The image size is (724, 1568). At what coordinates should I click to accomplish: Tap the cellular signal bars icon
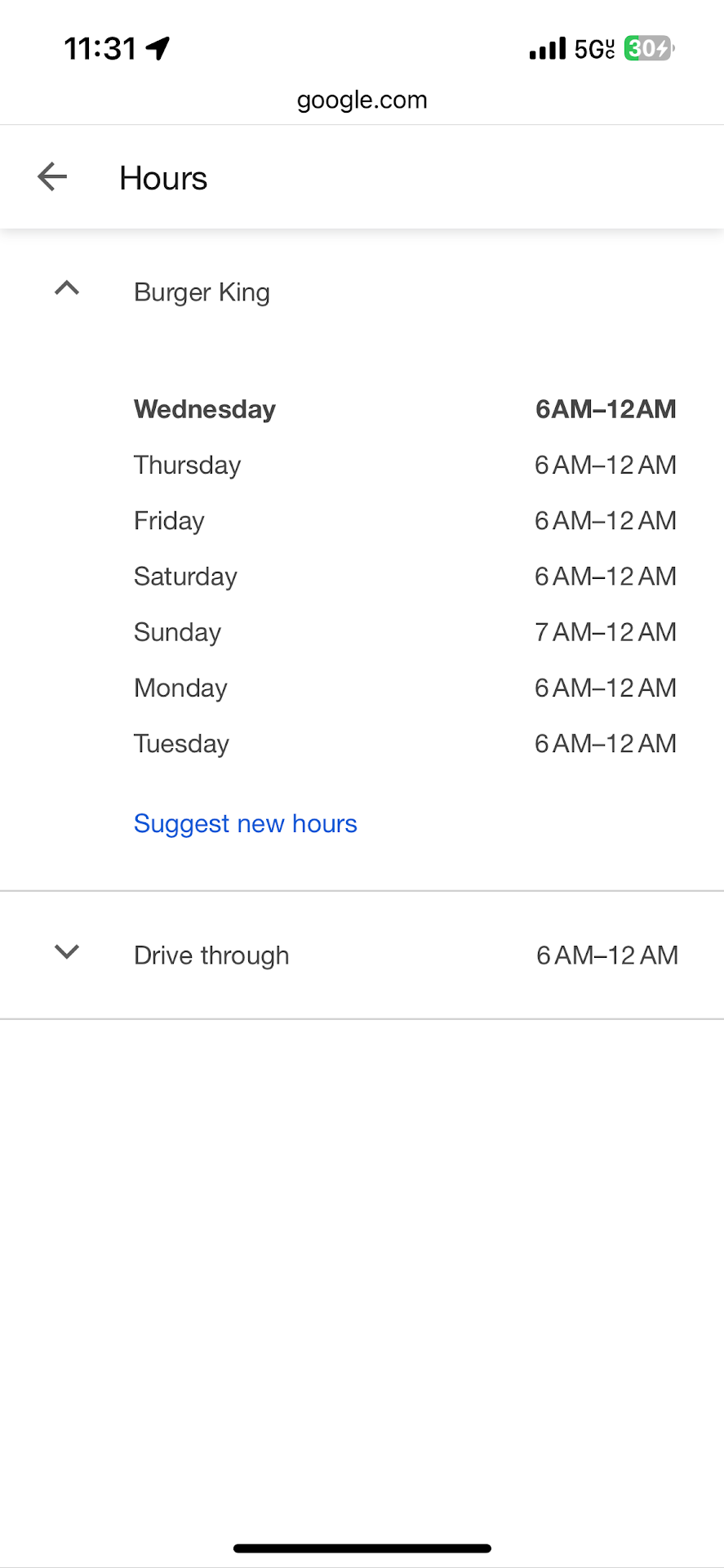(547, 49)
